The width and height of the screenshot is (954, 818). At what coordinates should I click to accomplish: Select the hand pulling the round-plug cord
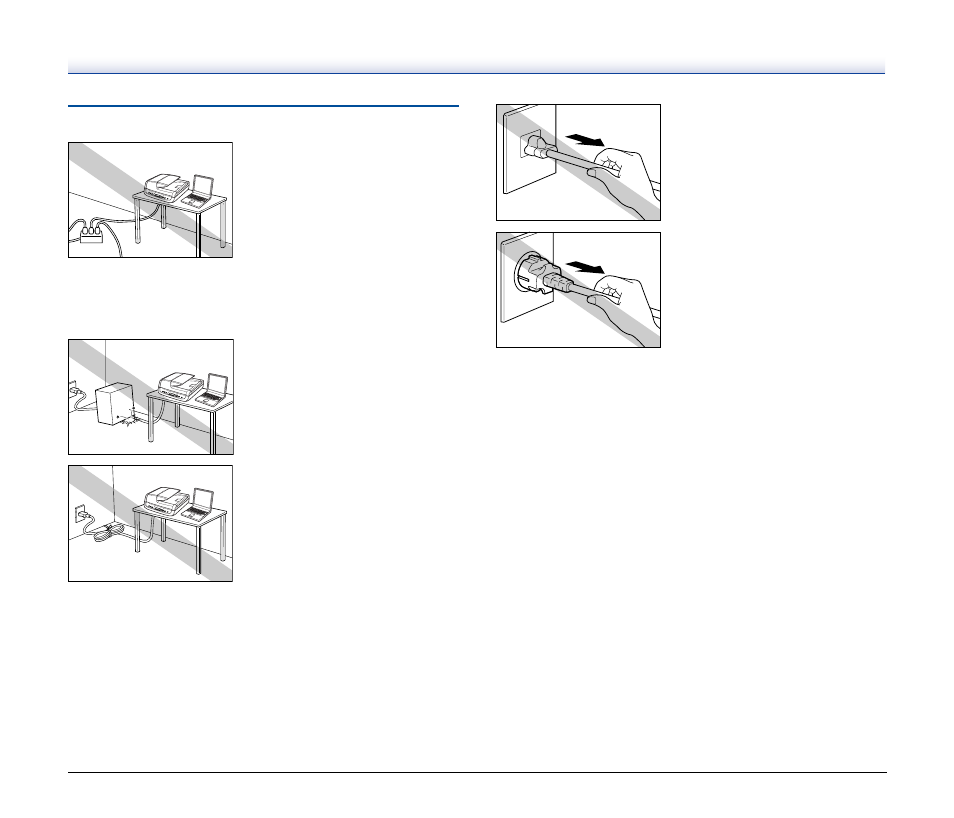625,307
